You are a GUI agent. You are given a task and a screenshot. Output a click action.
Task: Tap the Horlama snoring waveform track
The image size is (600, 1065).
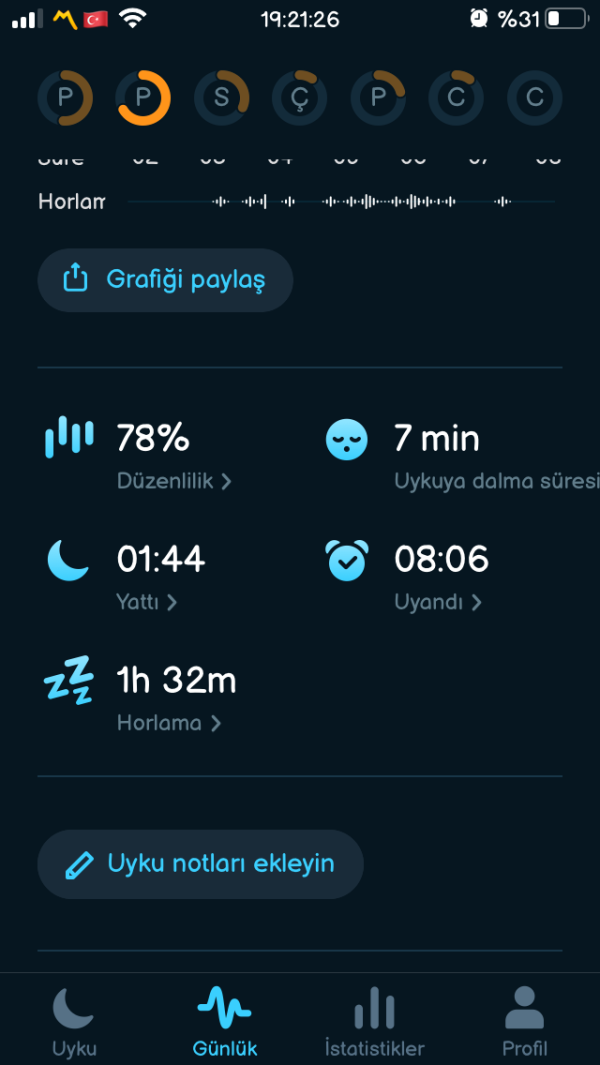[340, 201]
